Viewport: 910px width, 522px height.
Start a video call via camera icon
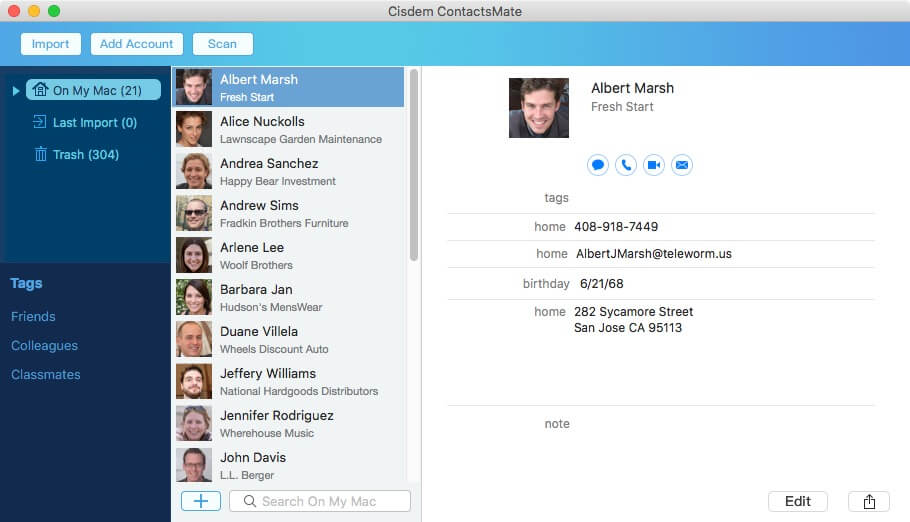654,165
